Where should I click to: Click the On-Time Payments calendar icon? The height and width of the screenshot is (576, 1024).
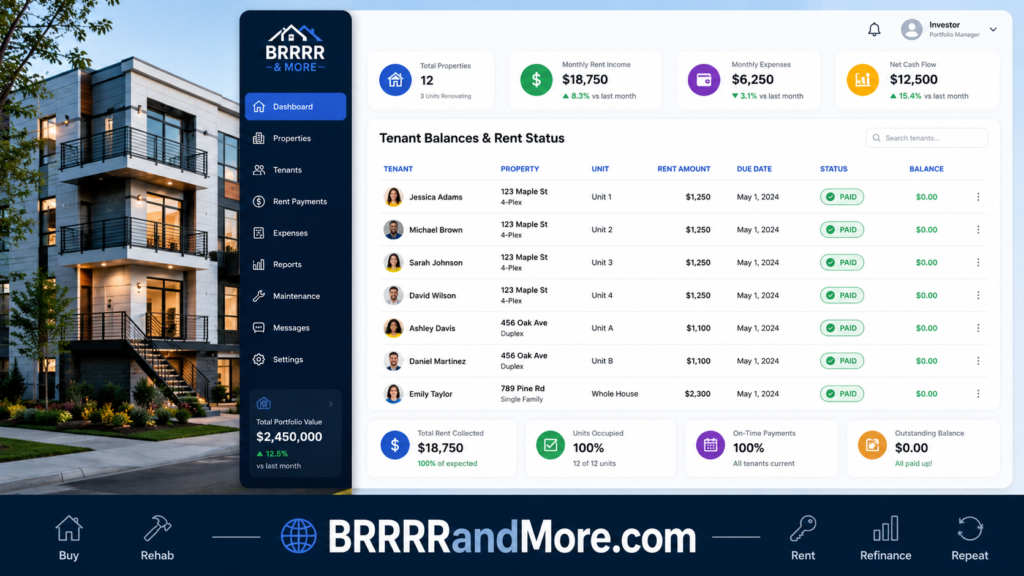click(x=711, y=445)
